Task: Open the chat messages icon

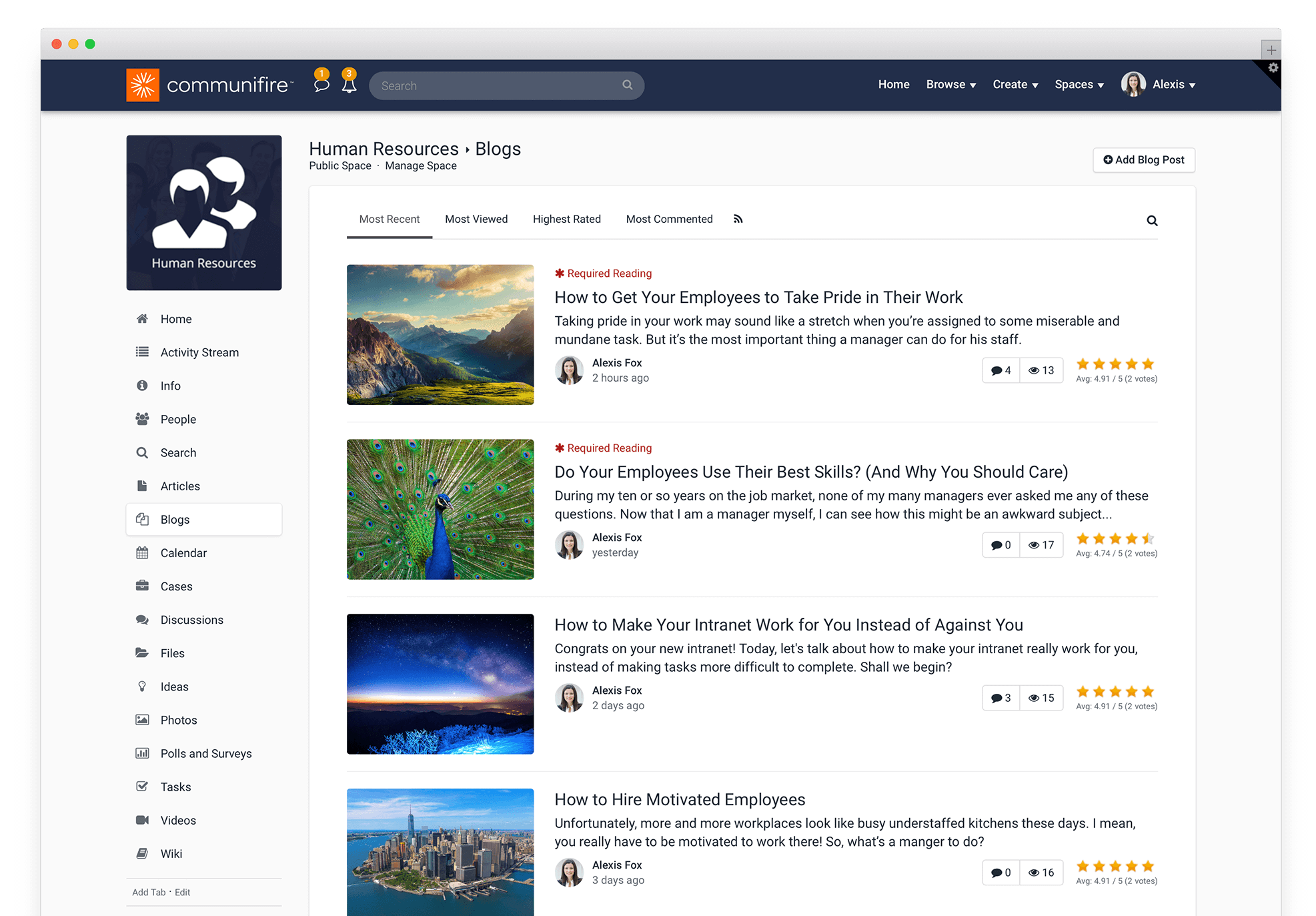Action: (321, 85)
